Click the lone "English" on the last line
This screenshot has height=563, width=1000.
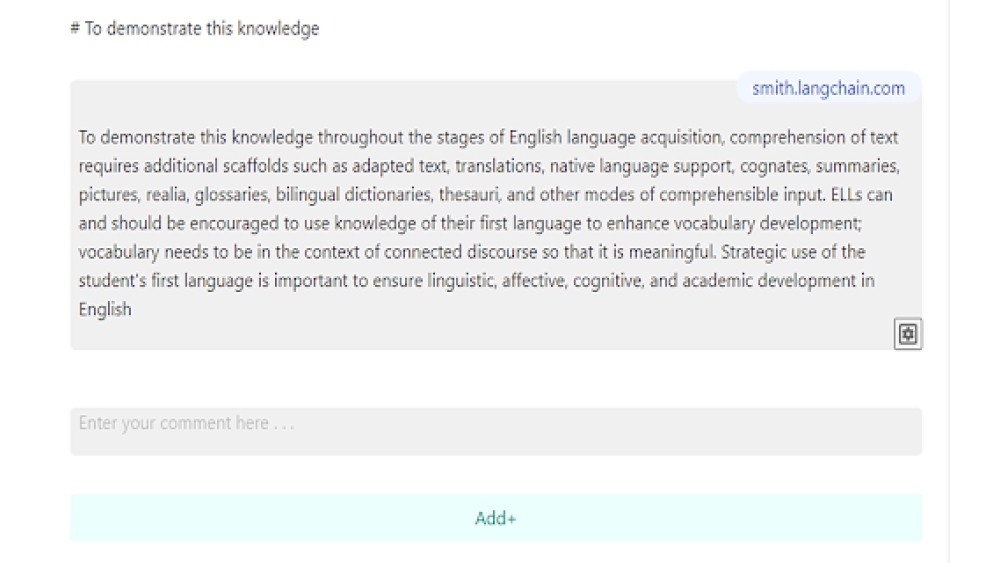104,309
